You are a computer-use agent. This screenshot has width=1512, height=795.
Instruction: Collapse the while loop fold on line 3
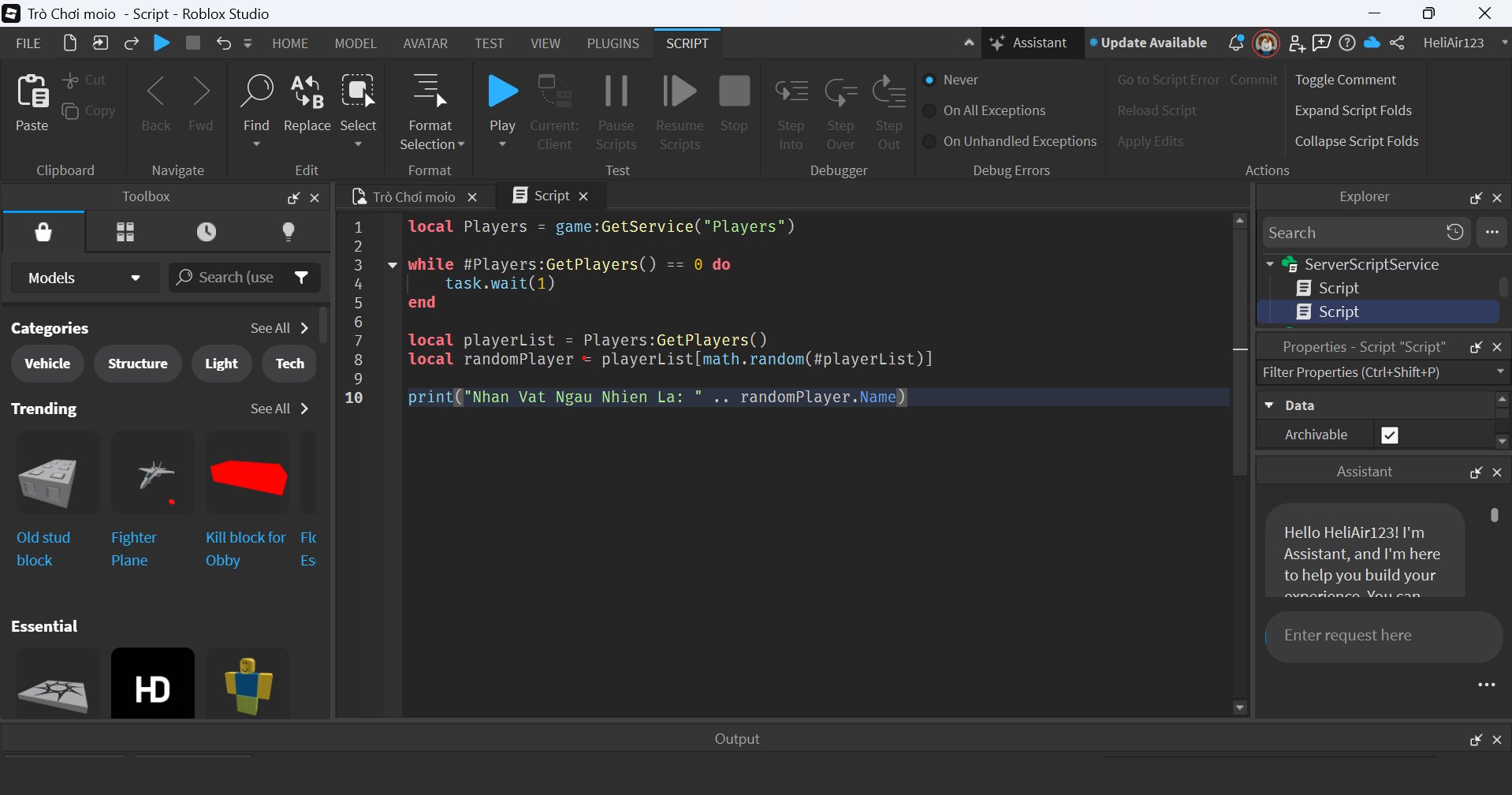(392, 265)
